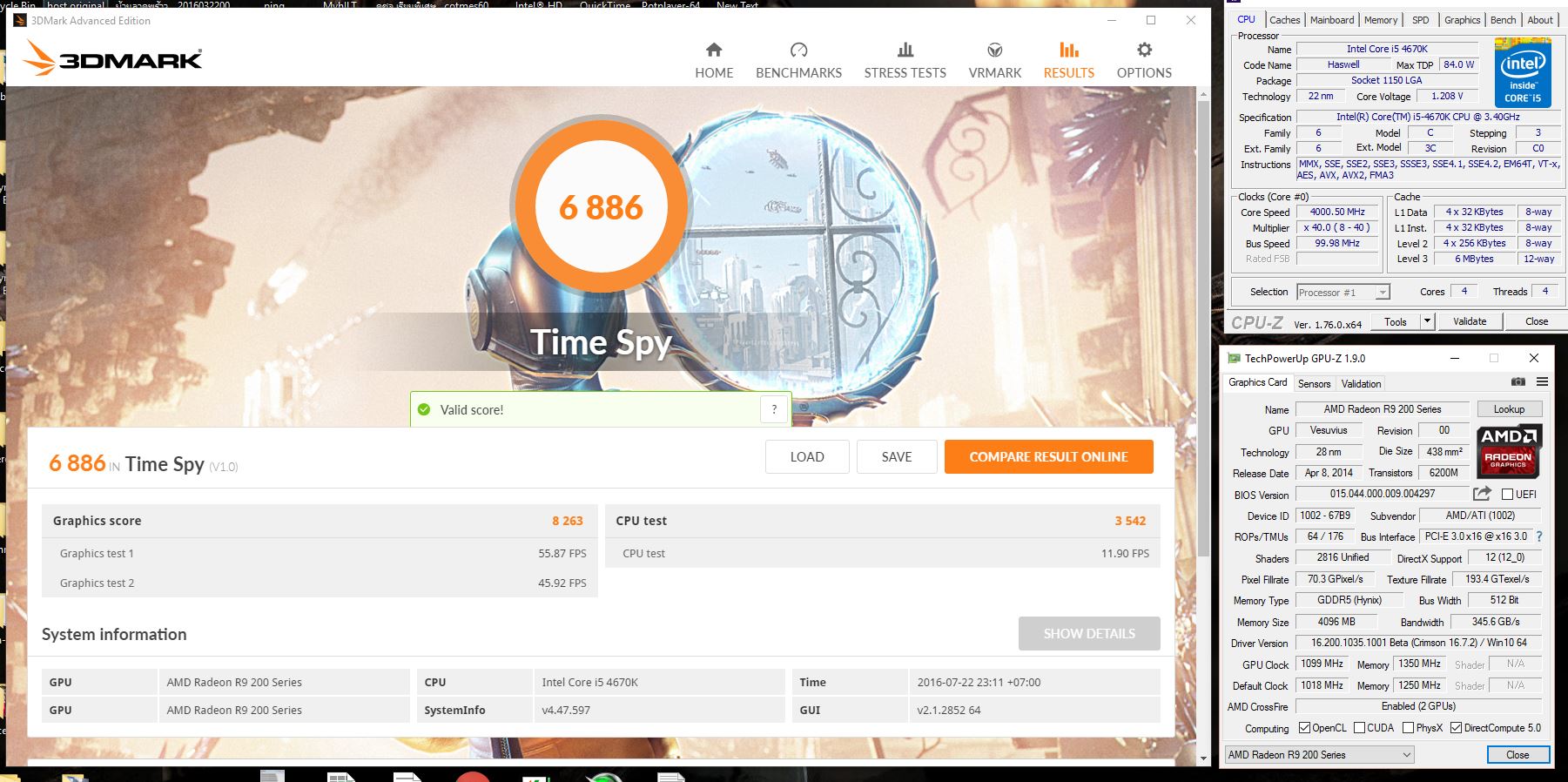Screen dimensions: 1568x782
Task: Switch to the Caches tab in CPU-Z
Action: [1284, 20]
